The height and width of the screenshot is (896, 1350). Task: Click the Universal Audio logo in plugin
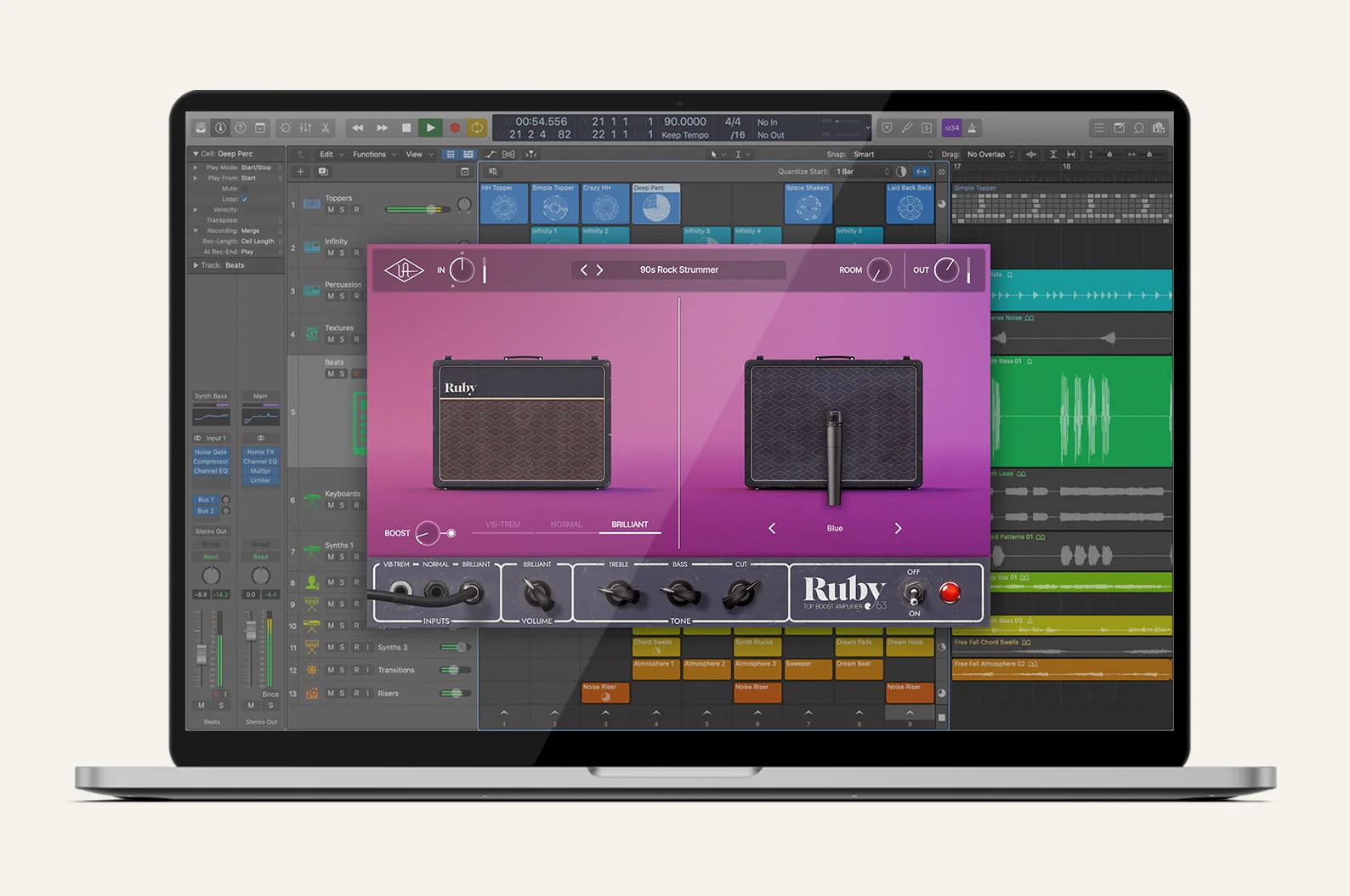(x=404, y=270)
